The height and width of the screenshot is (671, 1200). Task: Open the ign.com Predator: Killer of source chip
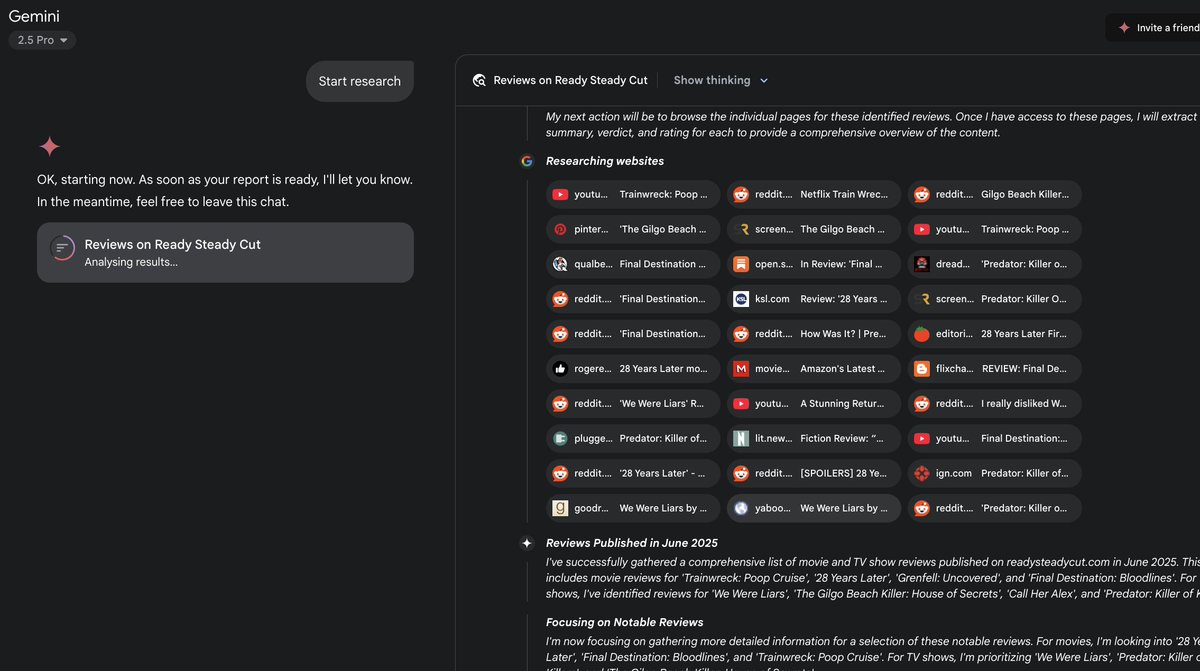[995, 474]
